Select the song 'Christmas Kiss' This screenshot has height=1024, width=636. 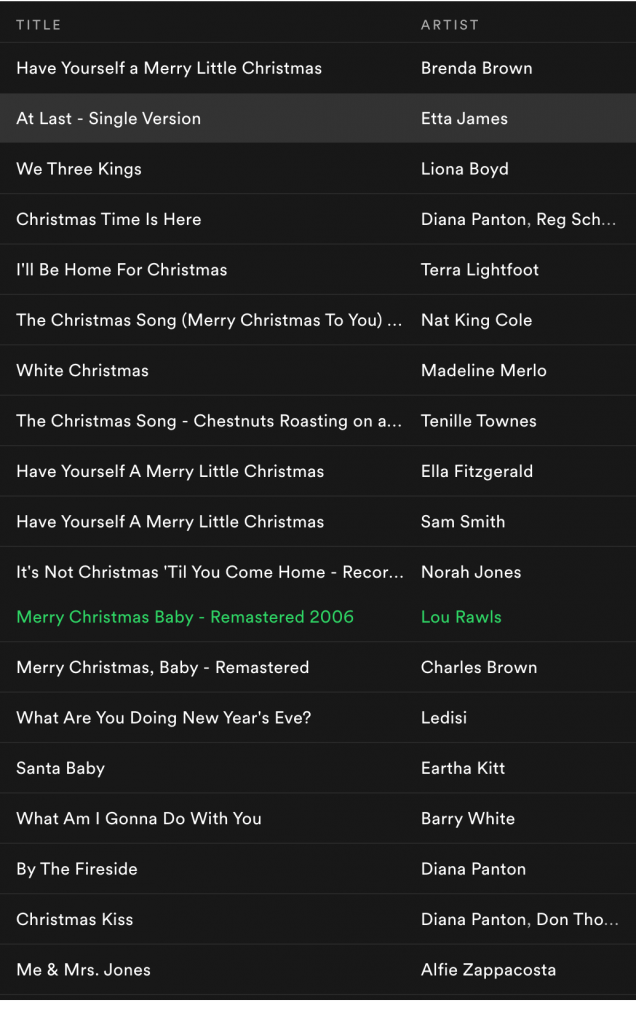[74, 919]
